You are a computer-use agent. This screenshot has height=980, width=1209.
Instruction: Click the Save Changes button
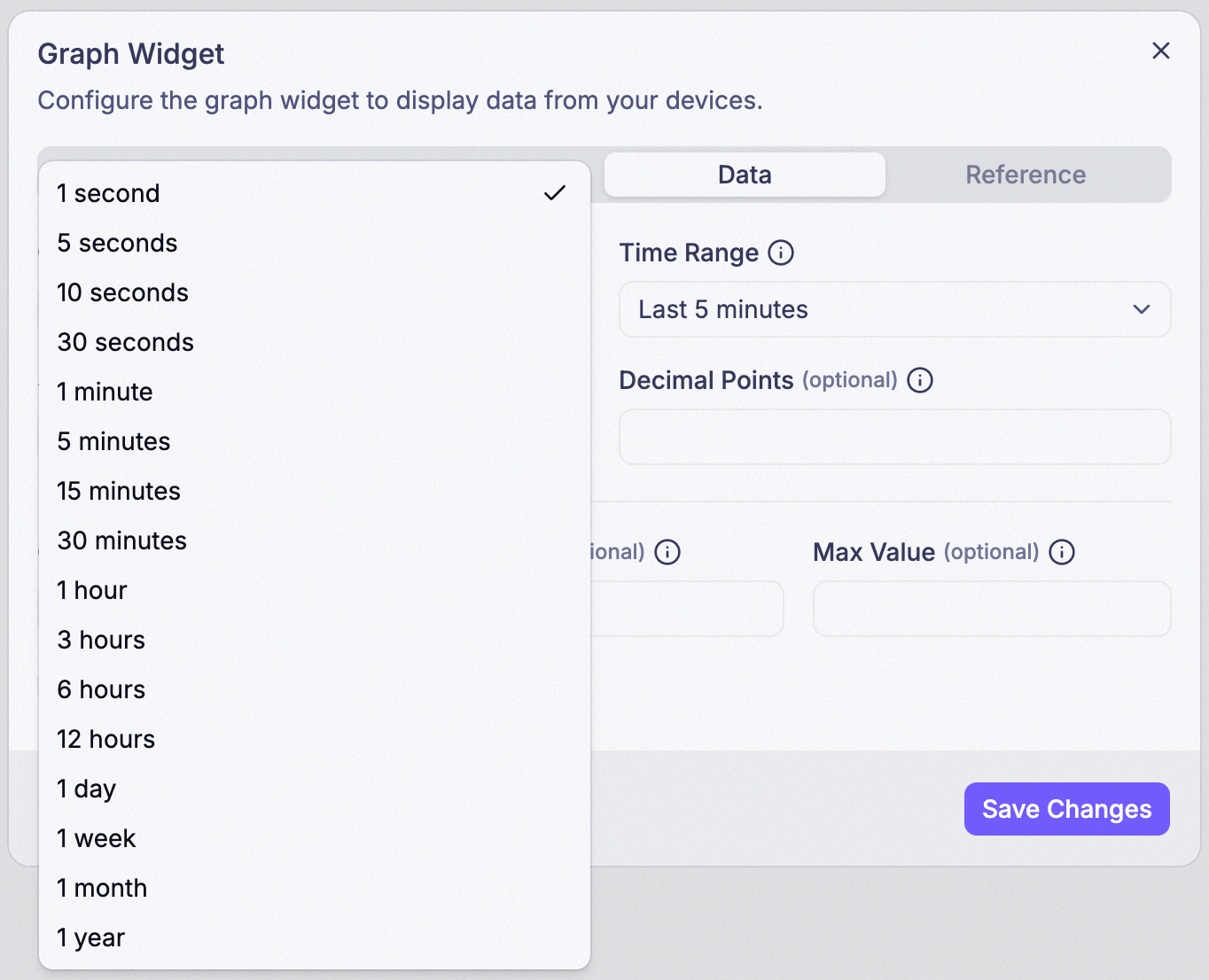pyautogui.click(x=1067, y=809)
